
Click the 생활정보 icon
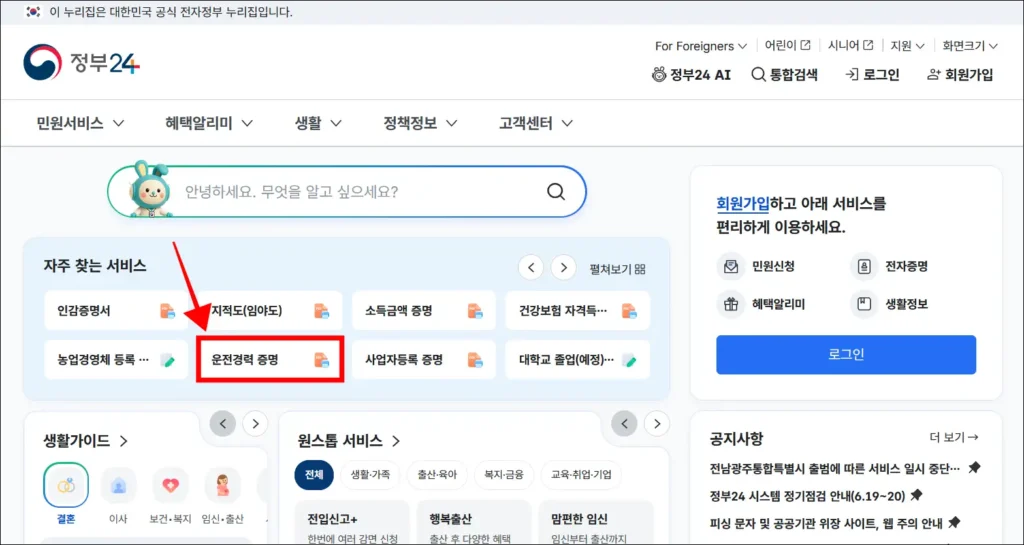(864, 304)
